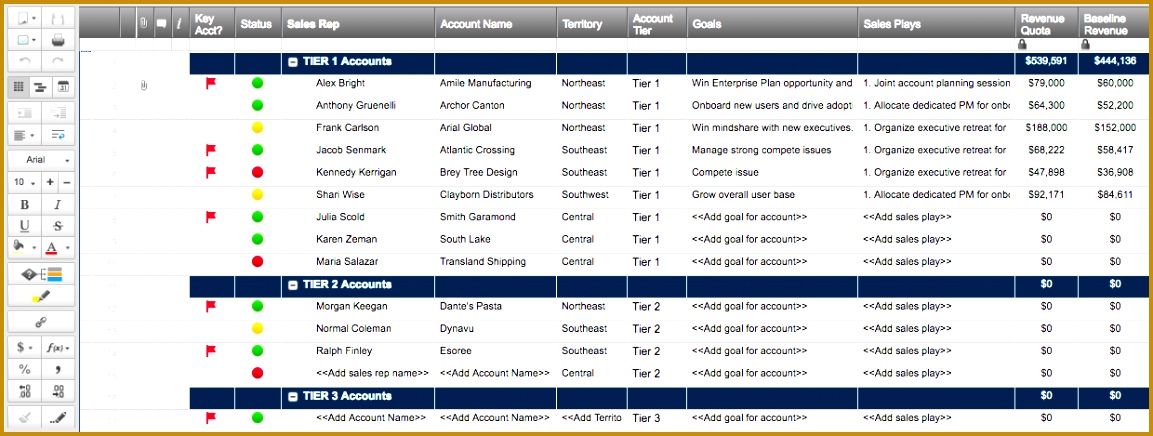This screenshot has width=1153, height=436.
Task: Toggle key account flag for Julia Scold
Action: coord(211,217)
